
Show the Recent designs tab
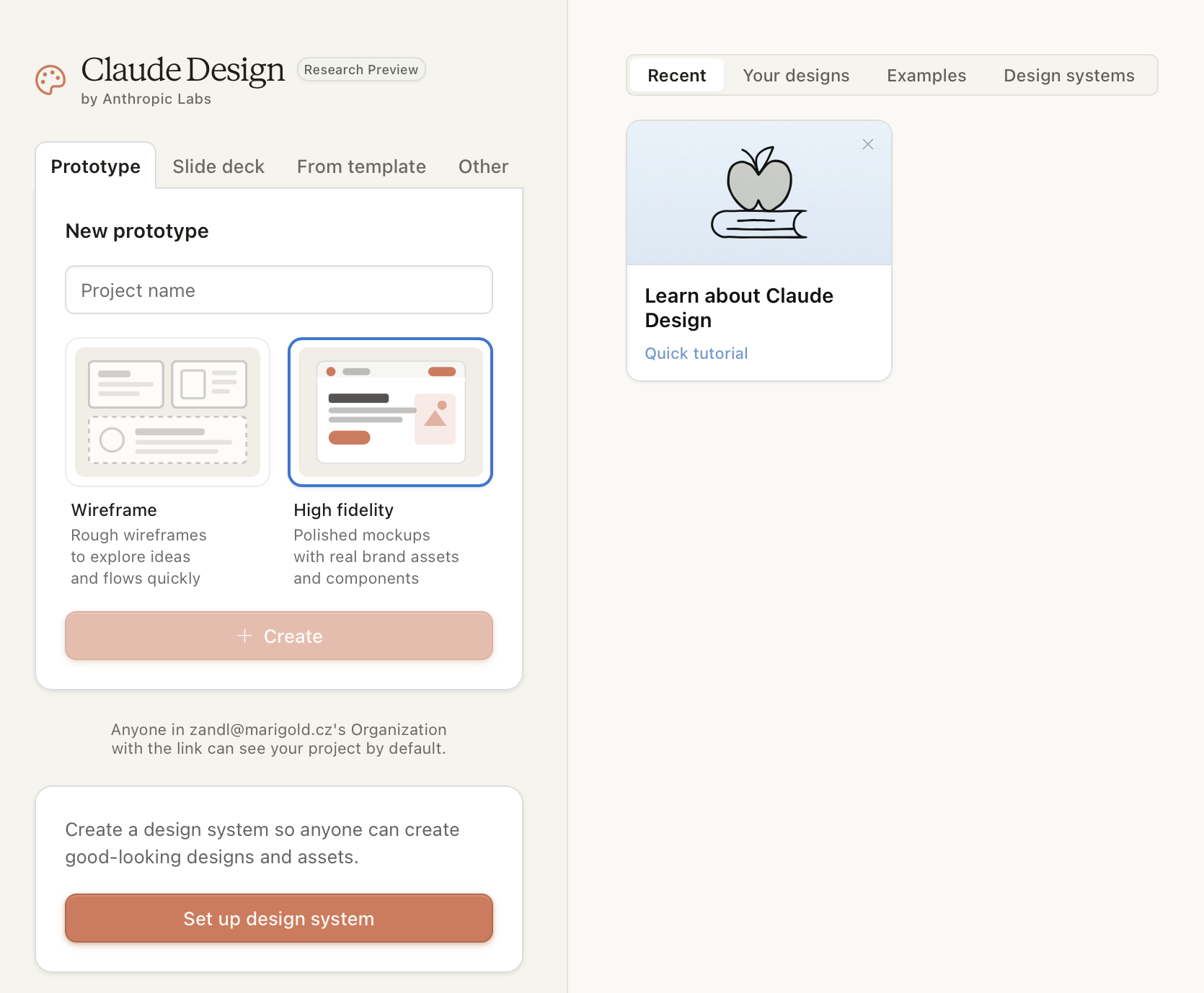(x=676, y=76)
